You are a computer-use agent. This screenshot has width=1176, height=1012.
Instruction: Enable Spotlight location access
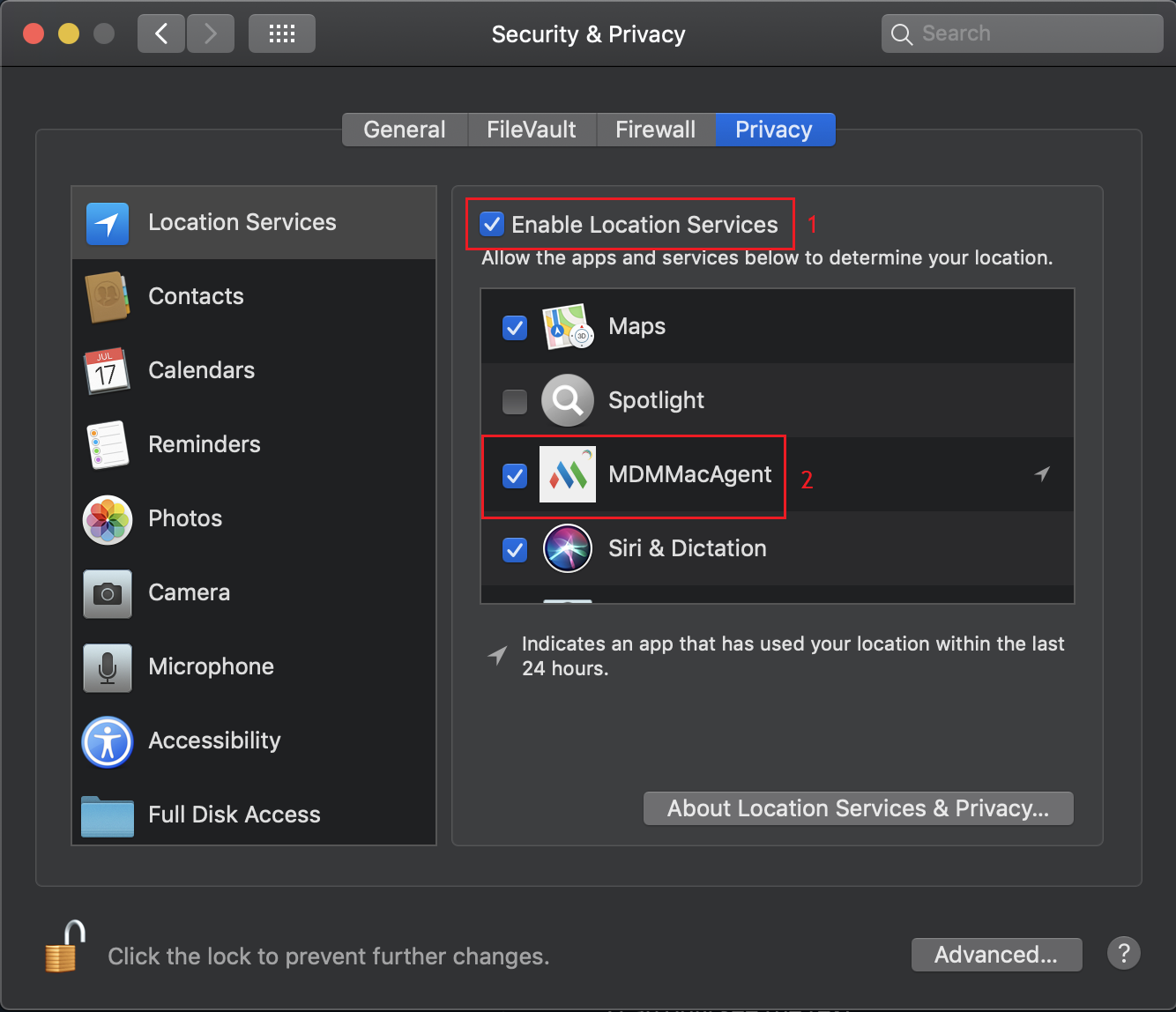pyautogui.click(x=514, y=401)
